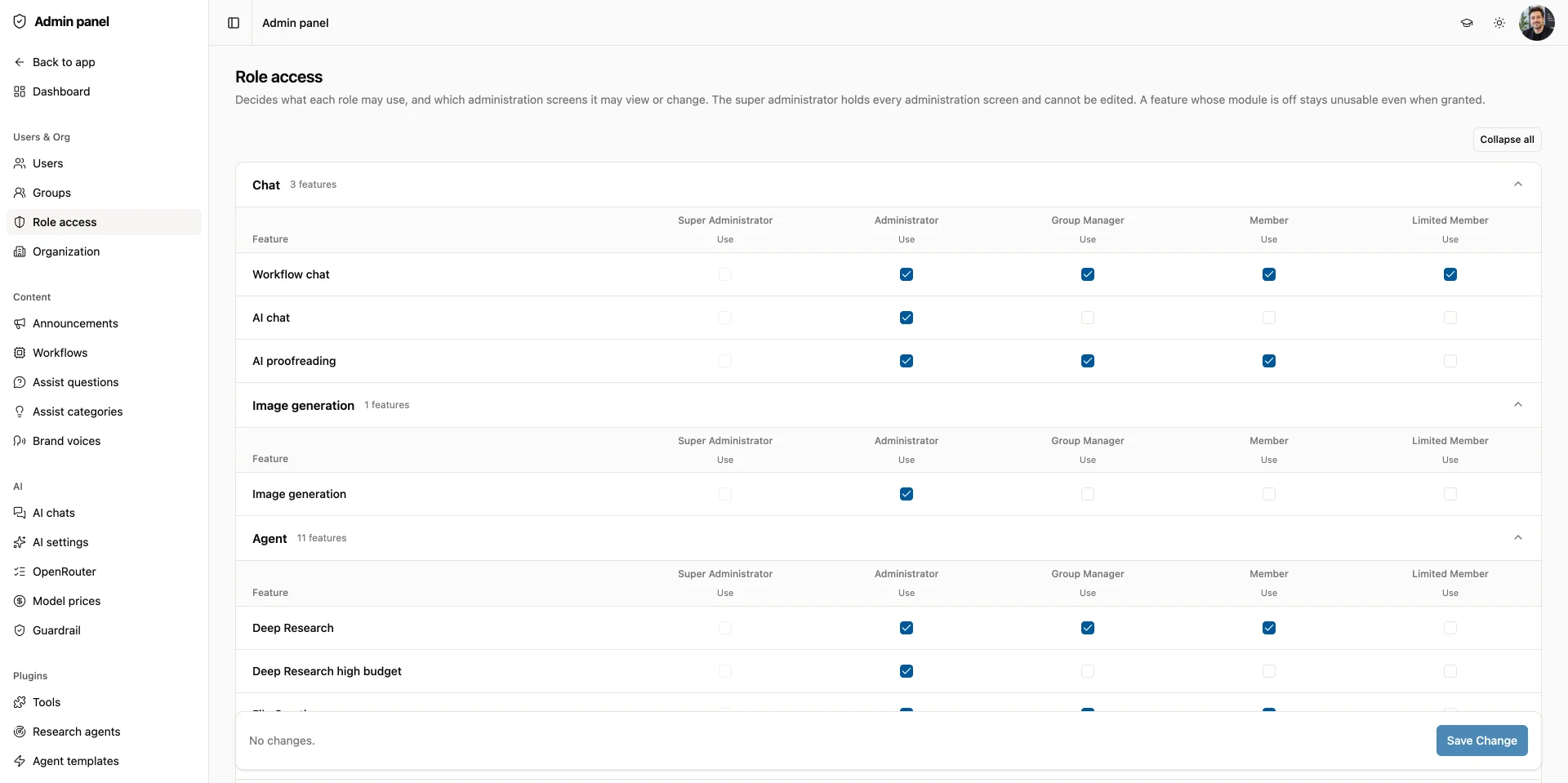Enable AI proofreading for Limited Member
The image size is (1568, 783).
click(x=1450, y=361)
